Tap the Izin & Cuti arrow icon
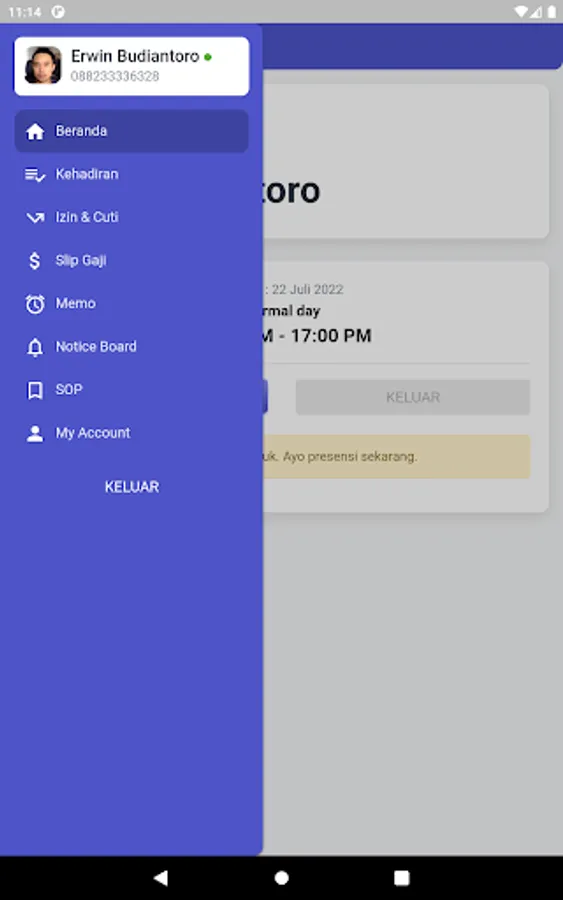This screenshot has height=900, width=563. 35,218
